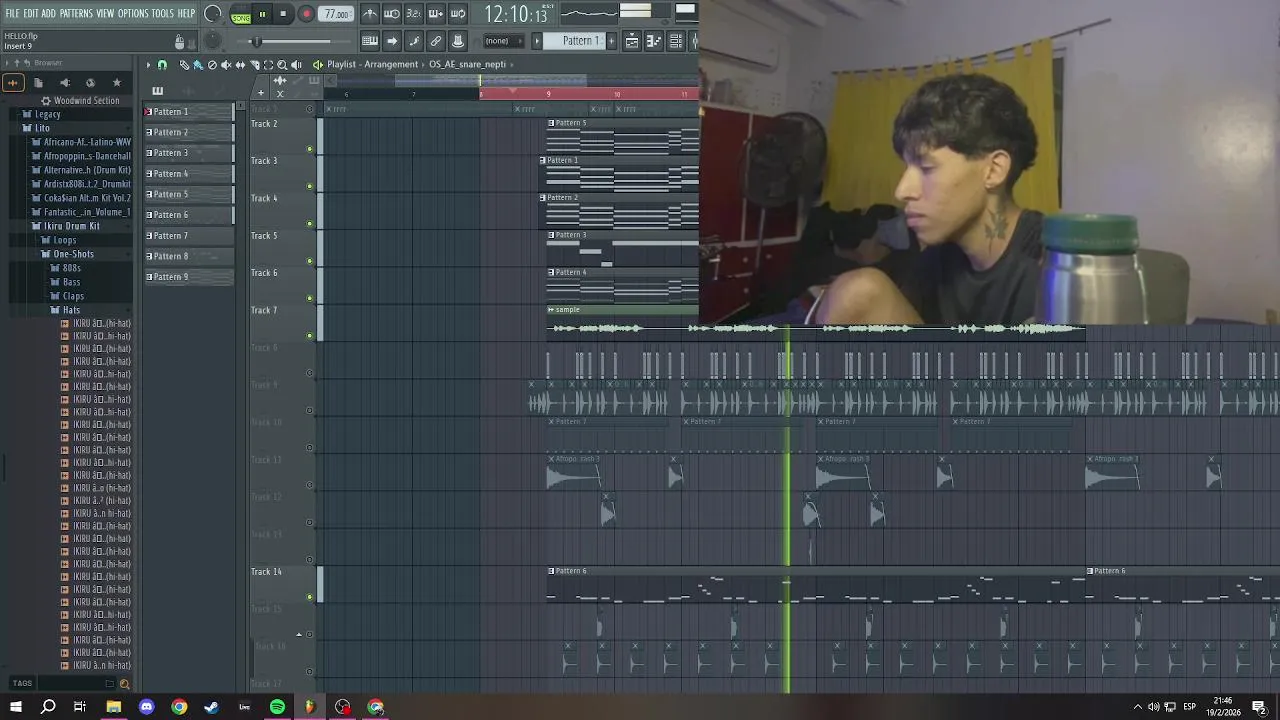The height and width of the screenshot is (720, 1280).
Task: Open the VIEW menu
Action: (105, 13)
